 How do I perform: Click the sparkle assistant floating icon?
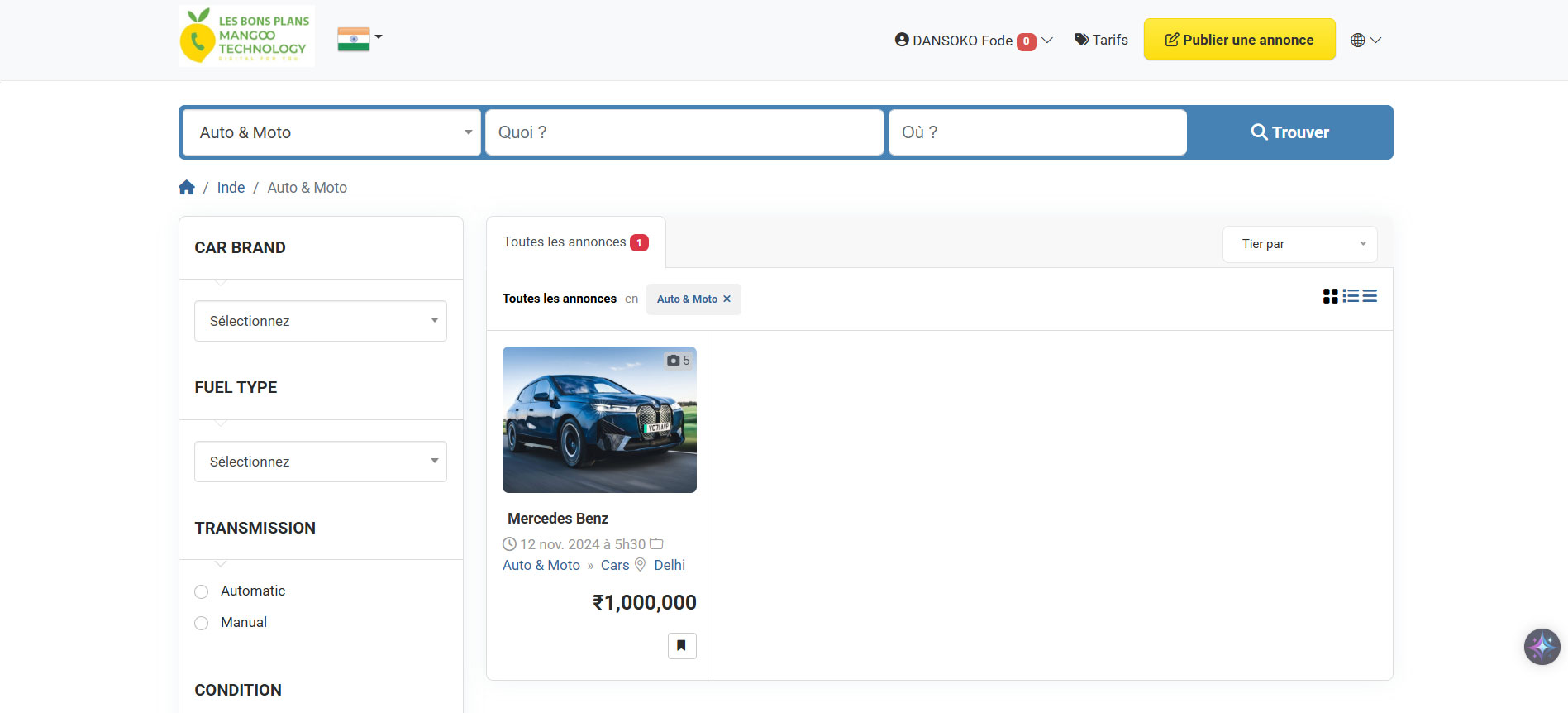[x=1542, y=647]
